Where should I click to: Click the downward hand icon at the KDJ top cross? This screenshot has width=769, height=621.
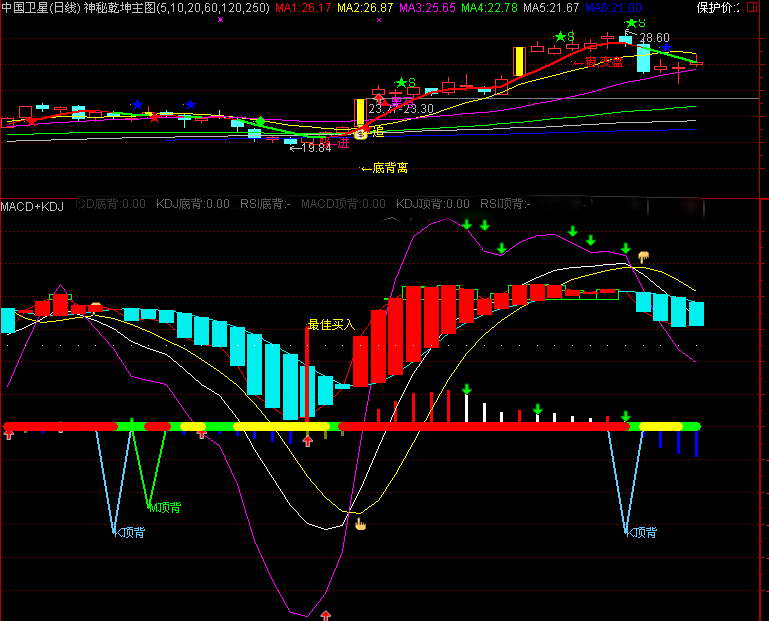[643, 256]
